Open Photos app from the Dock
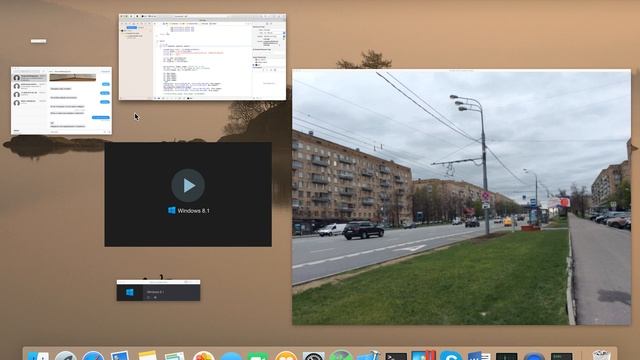 pos(204,356)
